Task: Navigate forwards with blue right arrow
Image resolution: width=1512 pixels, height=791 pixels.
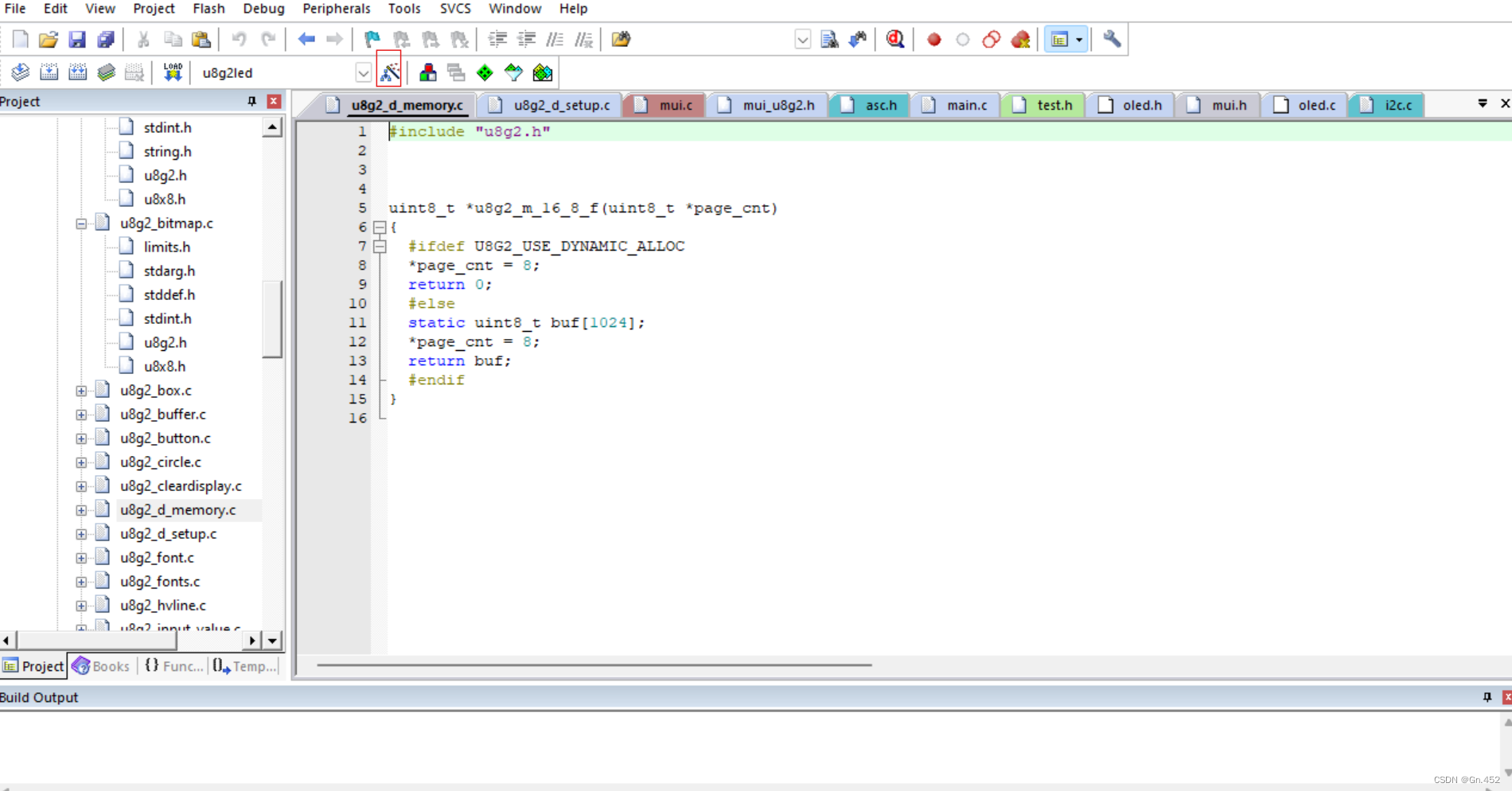Action: (335, 39)
